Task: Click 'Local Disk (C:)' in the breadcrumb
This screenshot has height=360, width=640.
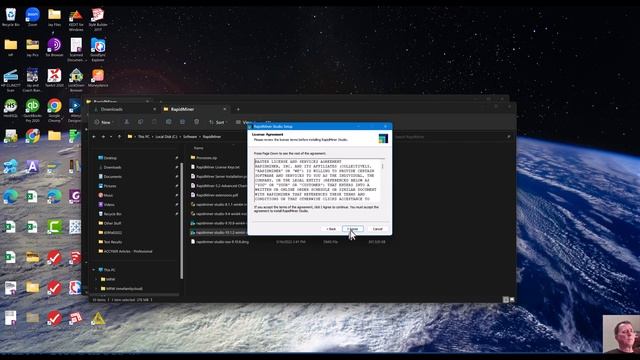Action: click(x=166, y=137)
